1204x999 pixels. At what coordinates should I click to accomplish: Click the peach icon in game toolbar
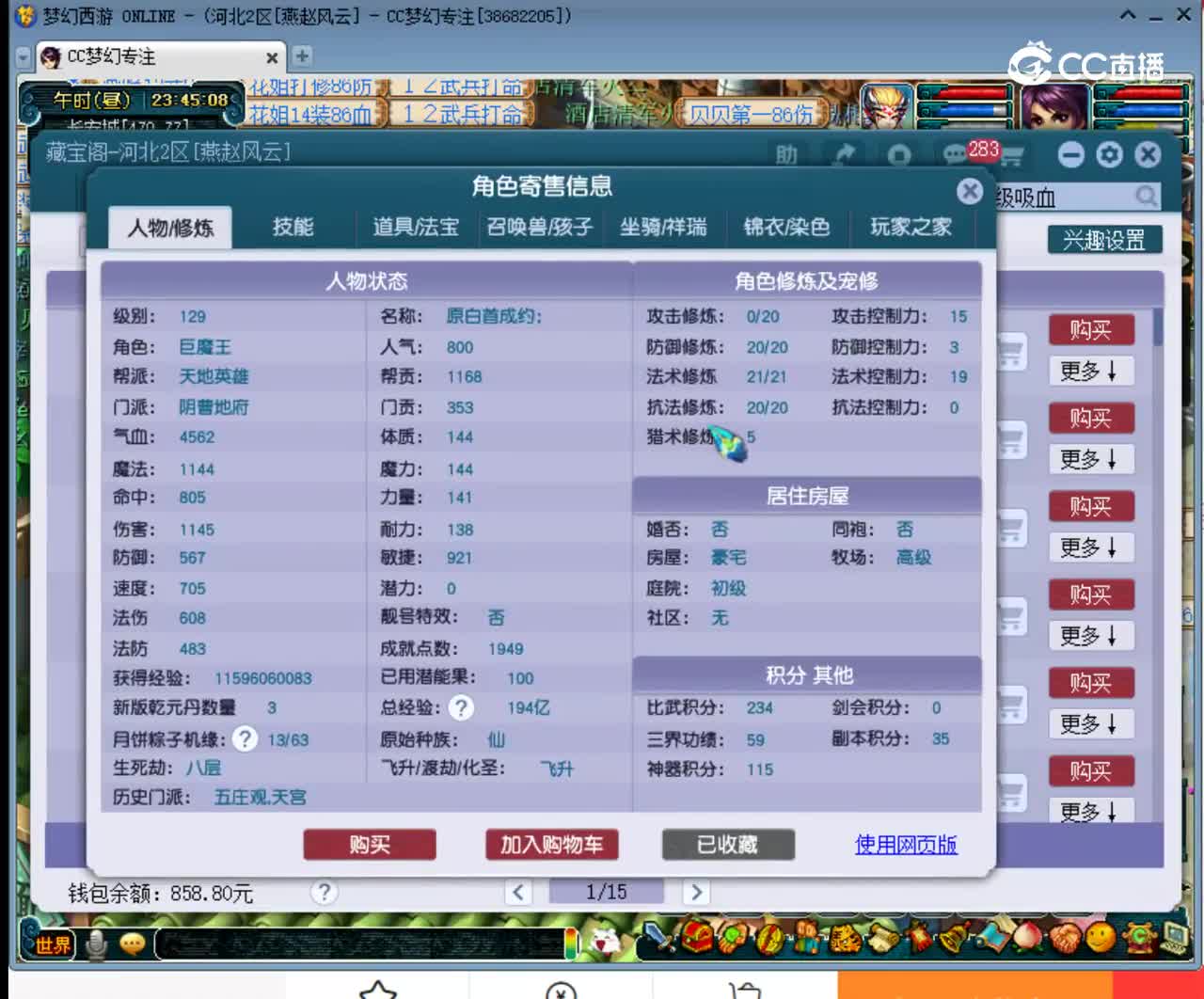click(x=1030, y=937)
